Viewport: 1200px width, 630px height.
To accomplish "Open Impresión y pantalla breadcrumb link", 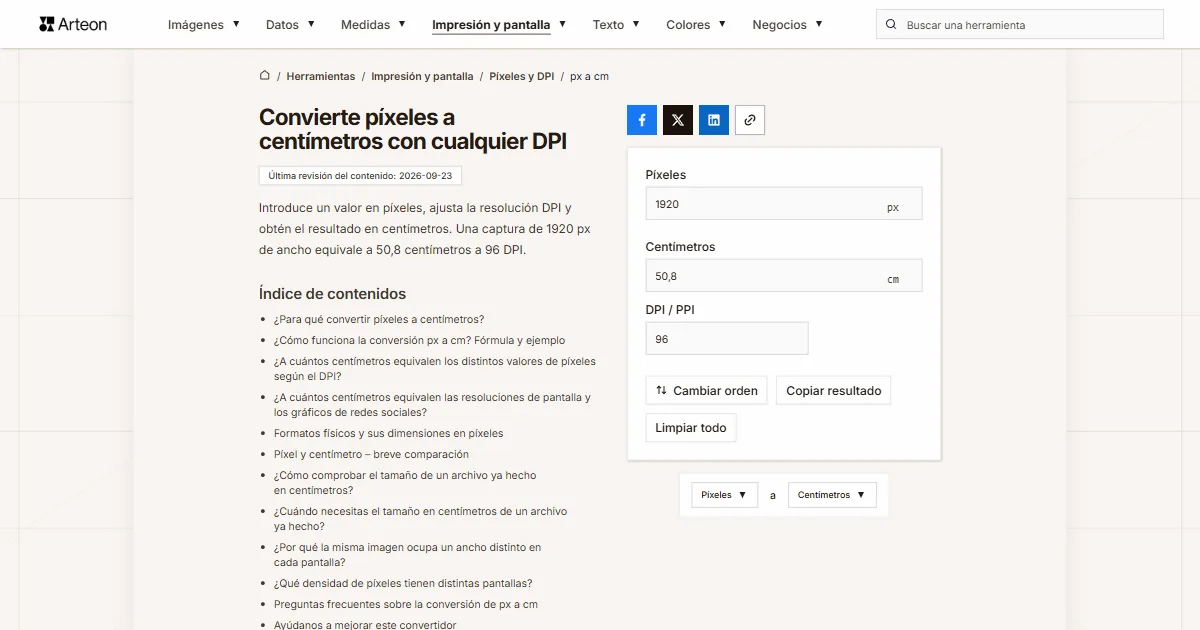I will tap(422, 76).
